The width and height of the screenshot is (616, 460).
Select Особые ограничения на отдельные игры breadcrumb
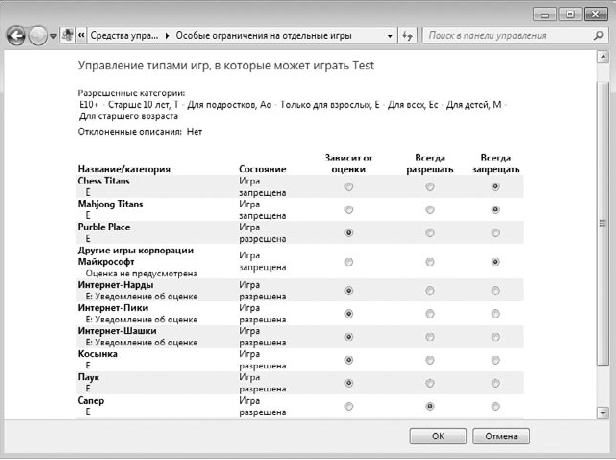[263, 36]
